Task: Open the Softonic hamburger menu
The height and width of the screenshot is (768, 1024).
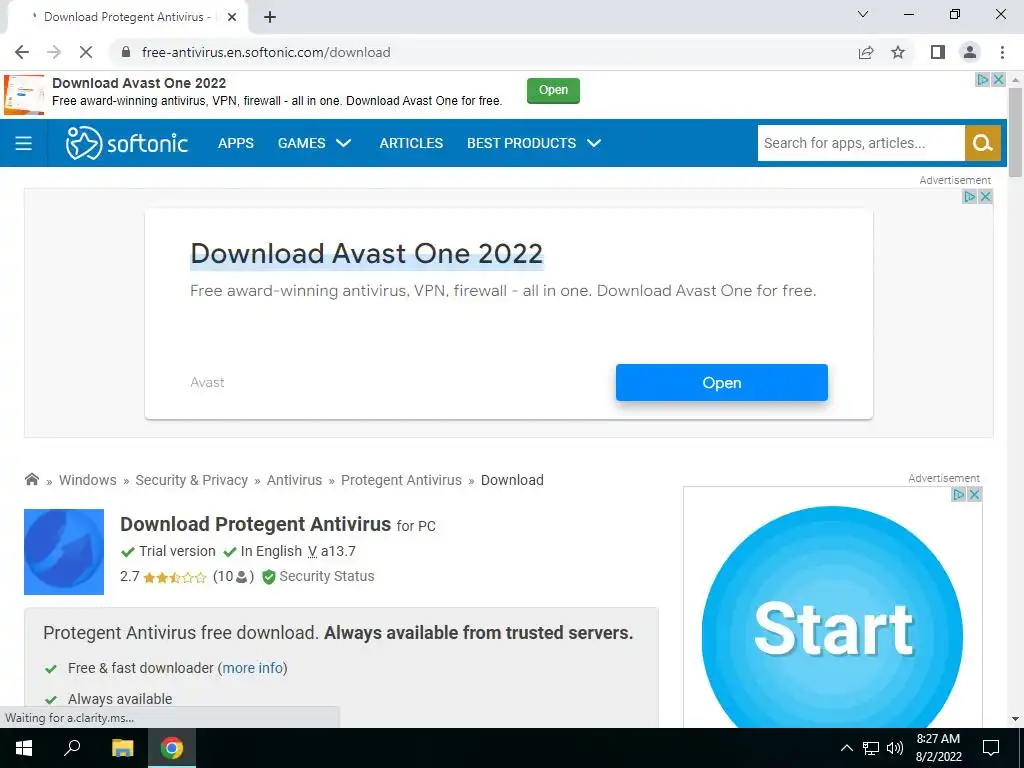Action: coord(24,143)
